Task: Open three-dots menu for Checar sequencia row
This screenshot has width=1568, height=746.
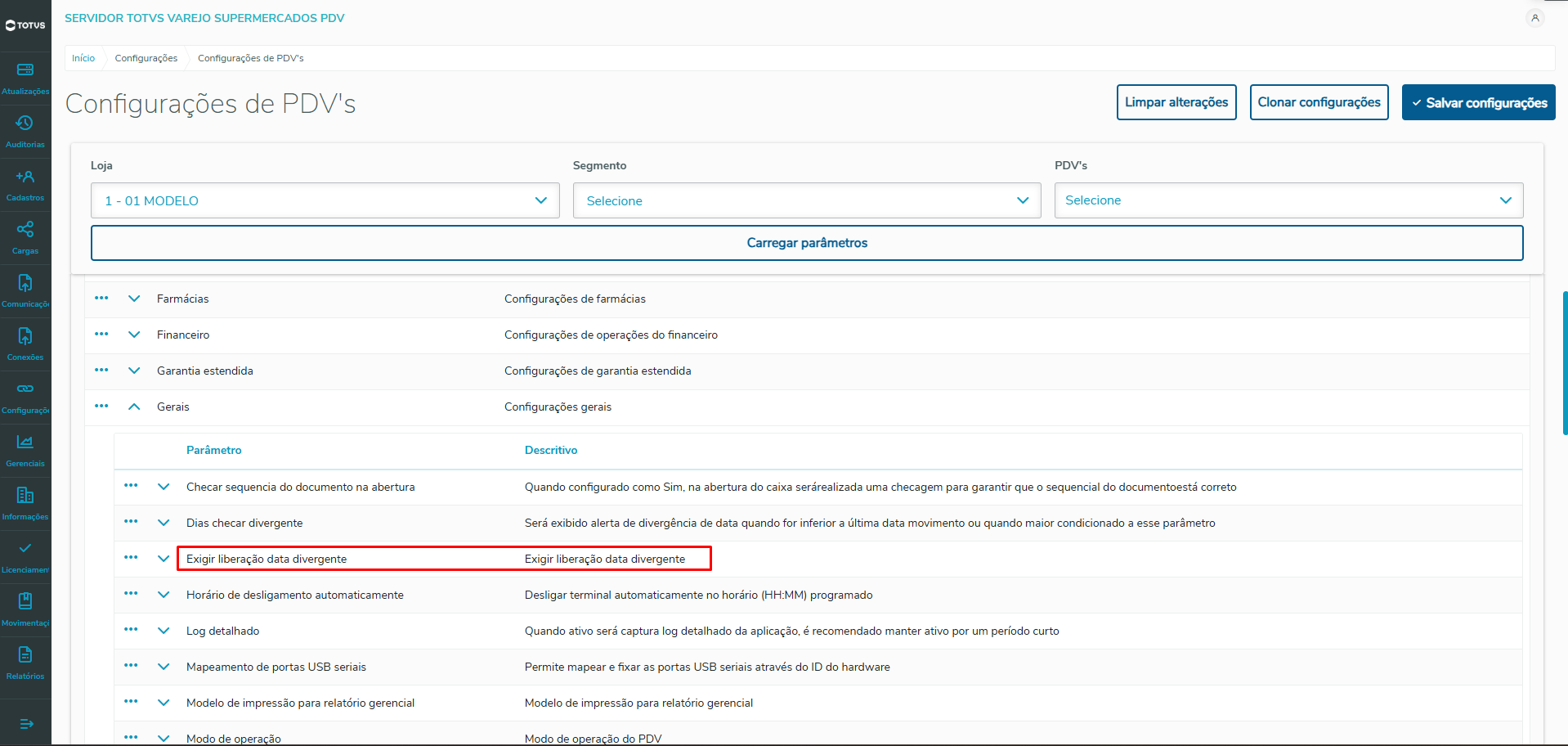Action: coord(131,486)
